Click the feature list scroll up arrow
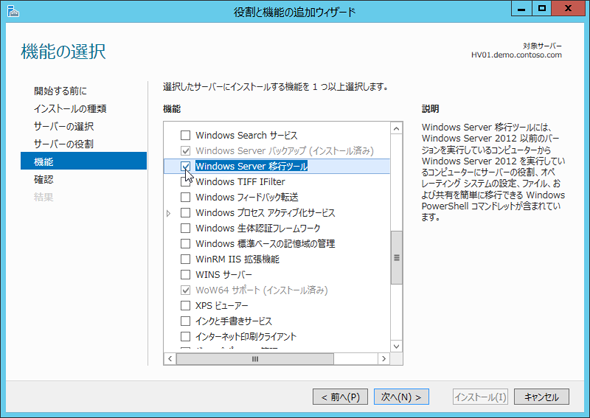590x418 pixels. tap(396, 129)
